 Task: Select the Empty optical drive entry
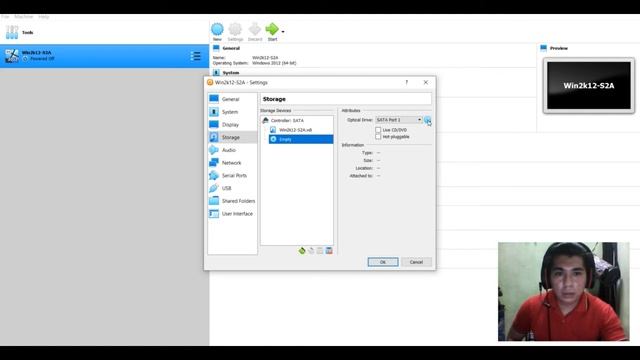click(301, 139)
